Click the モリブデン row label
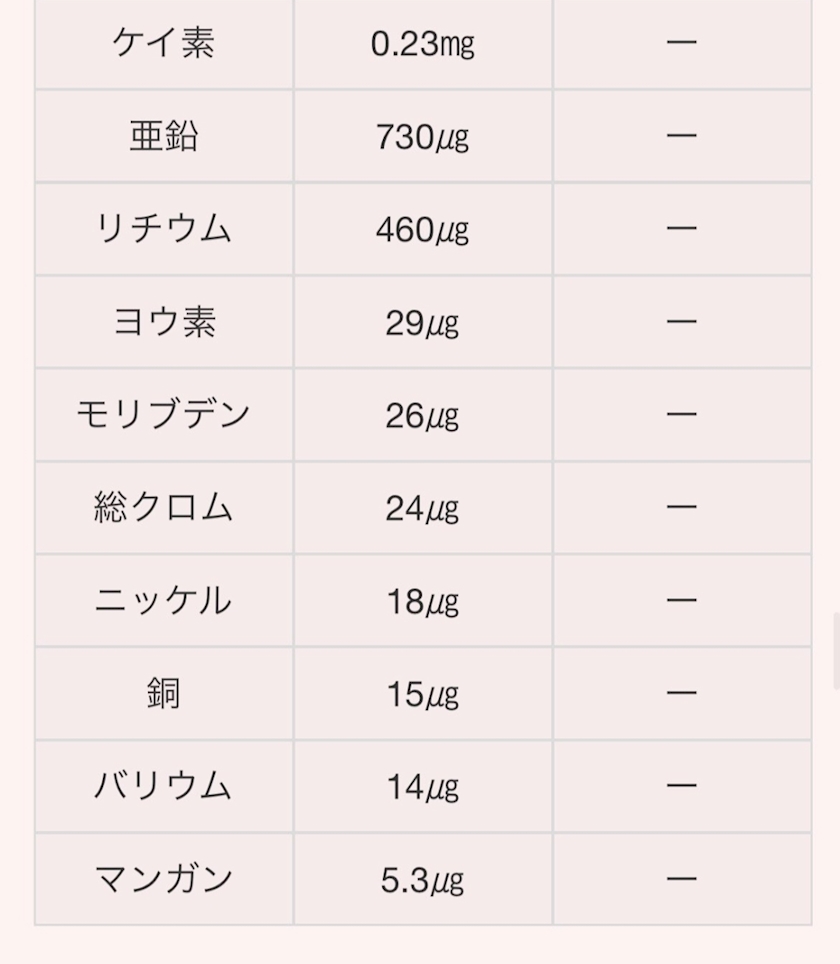 [163, 414]
